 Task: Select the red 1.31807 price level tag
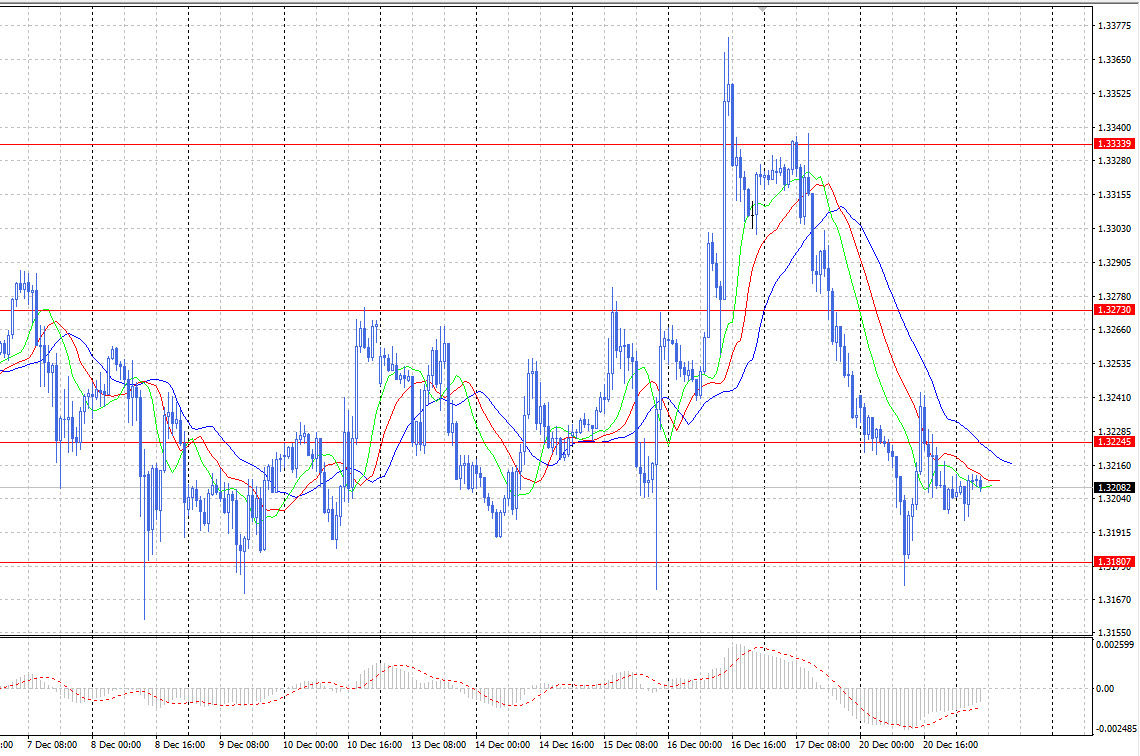coord(1114,562)
